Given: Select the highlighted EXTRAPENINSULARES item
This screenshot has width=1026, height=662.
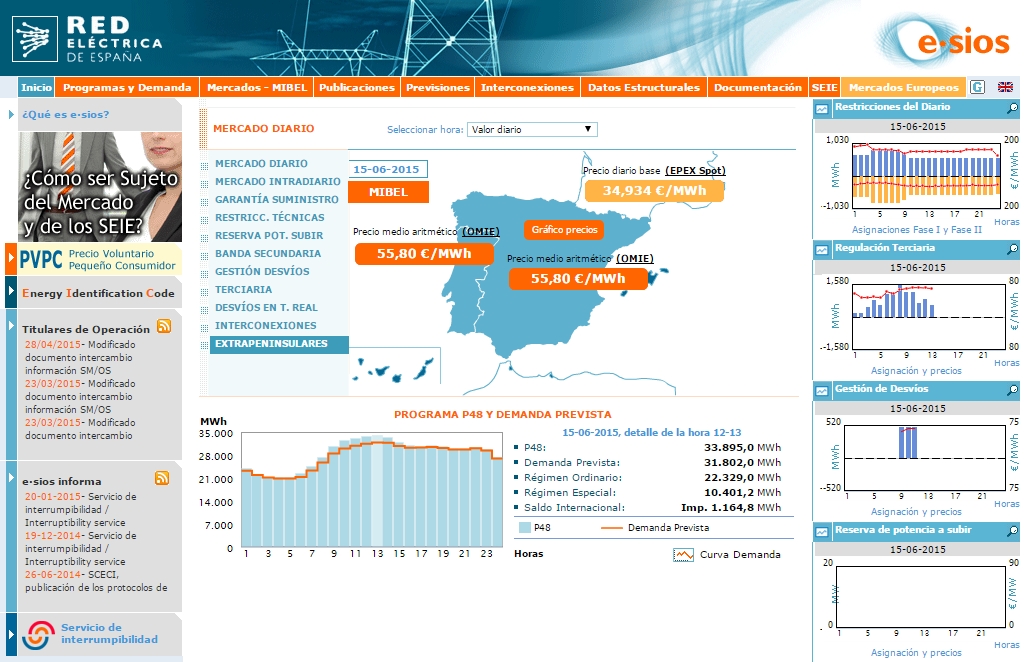Looking at the screenshot, I should click(279, 344).
